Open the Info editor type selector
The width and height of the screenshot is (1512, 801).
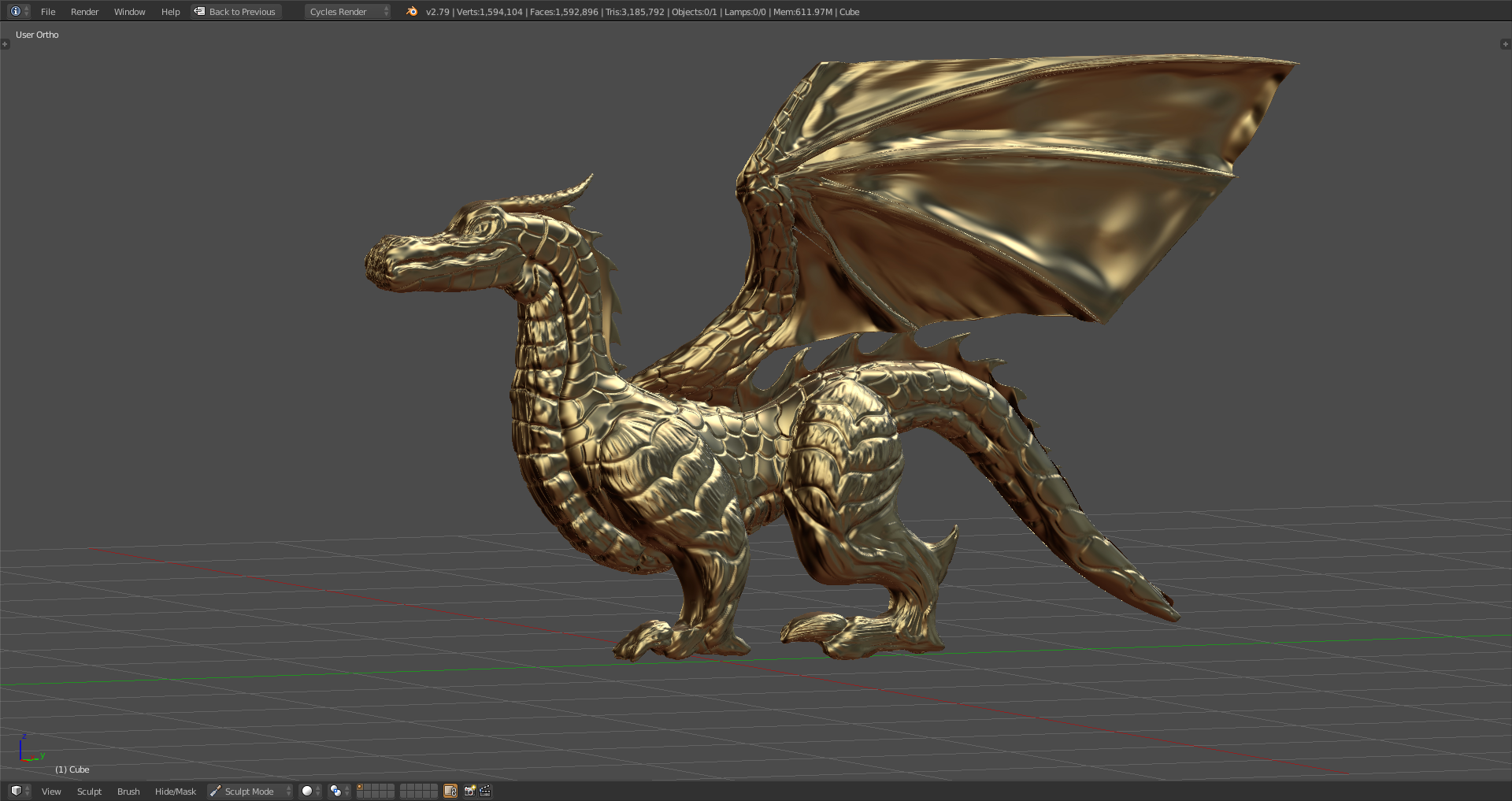[19, 12]
